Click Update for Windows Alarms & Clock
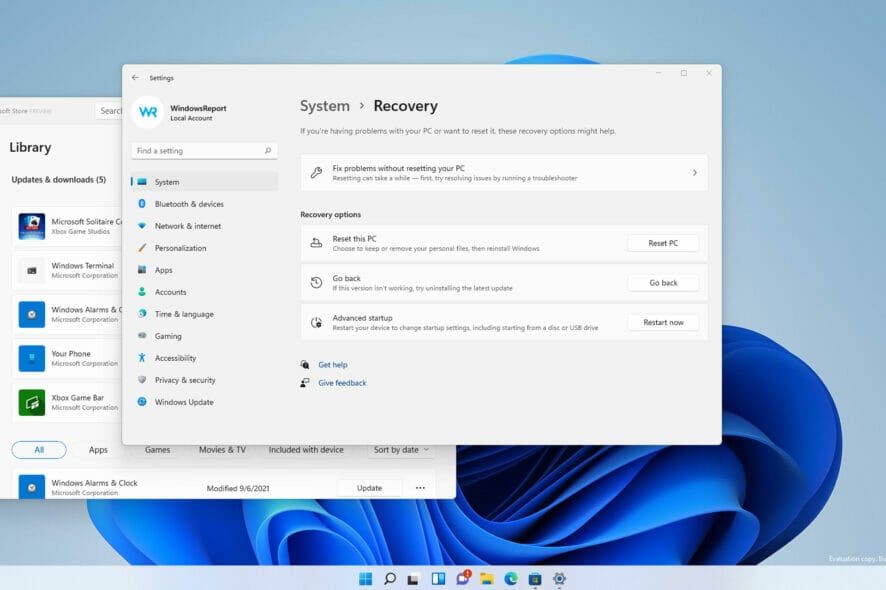 [x=369, y=488]
